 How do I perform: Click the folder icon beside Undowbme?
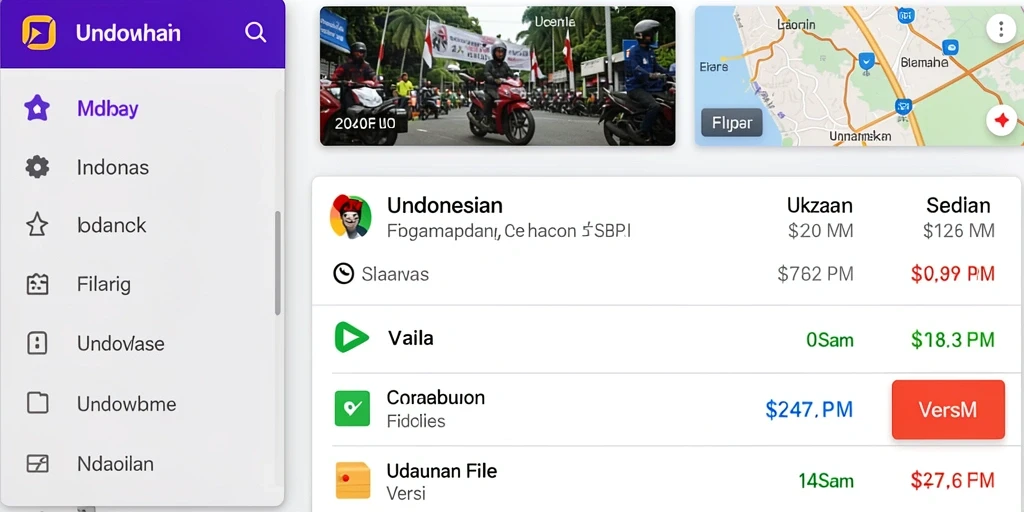(x=37, y=403)
